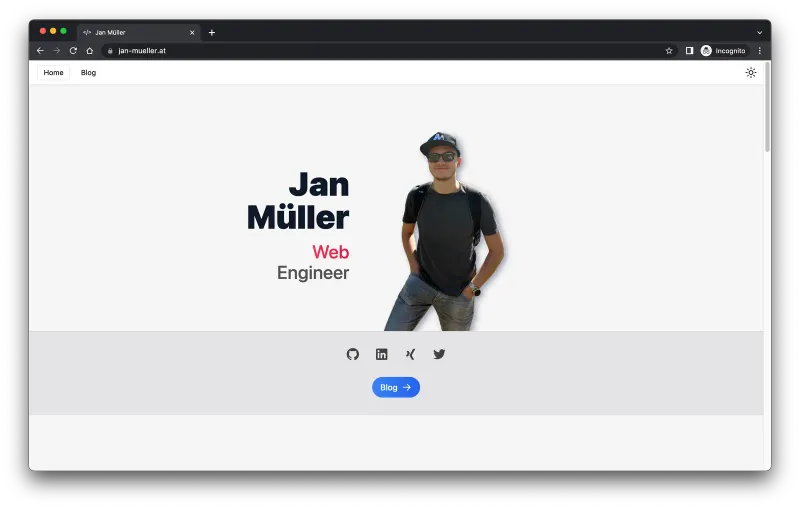Open the Twitter profile icon
The height and width of the screenshot is (509, 800).
(439, 354)
